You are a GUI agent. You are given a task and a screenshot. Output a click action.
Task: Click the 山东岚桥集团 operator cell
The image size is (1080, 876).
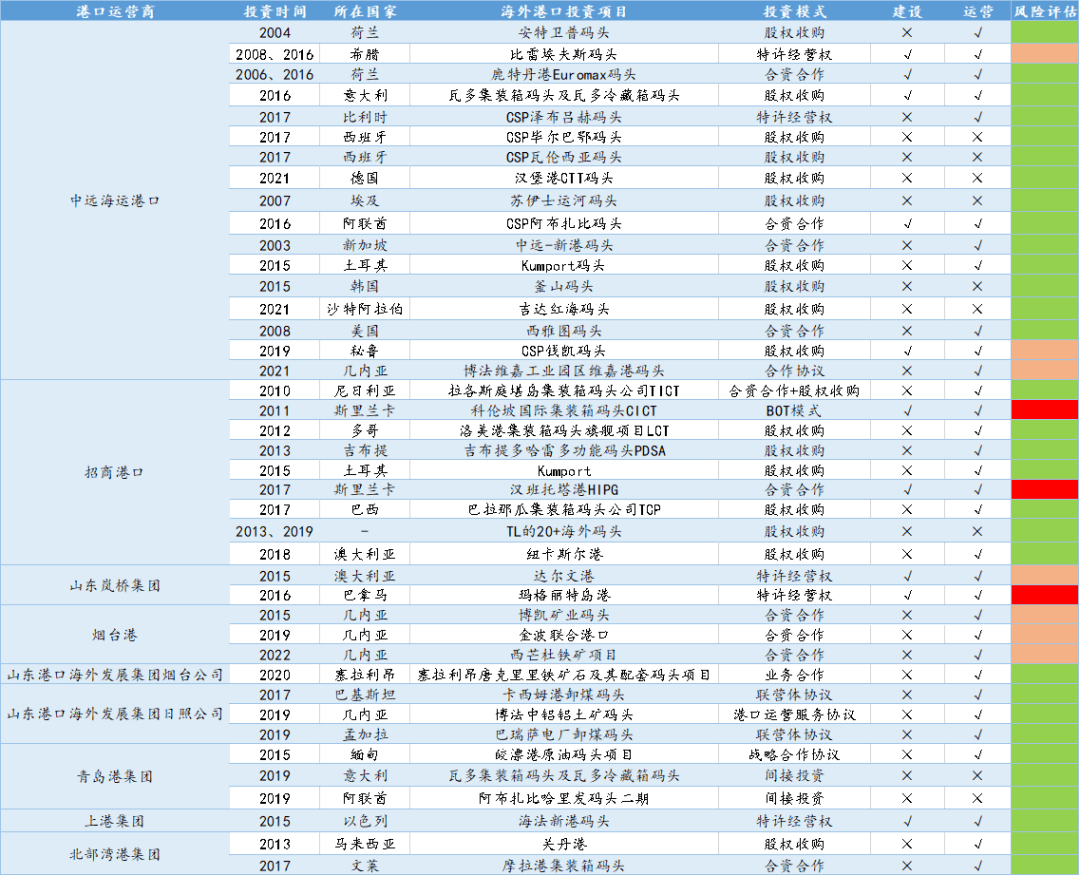click(115, 585)
